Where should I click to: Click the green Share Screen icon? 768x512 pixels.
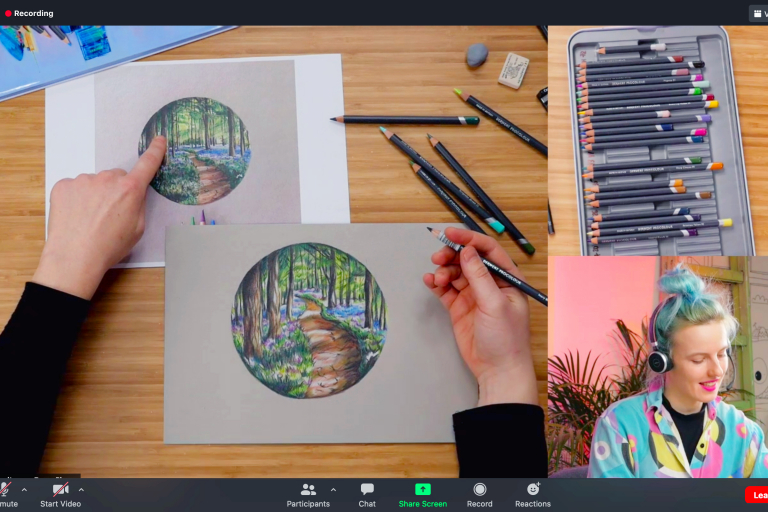pos(423,489)
